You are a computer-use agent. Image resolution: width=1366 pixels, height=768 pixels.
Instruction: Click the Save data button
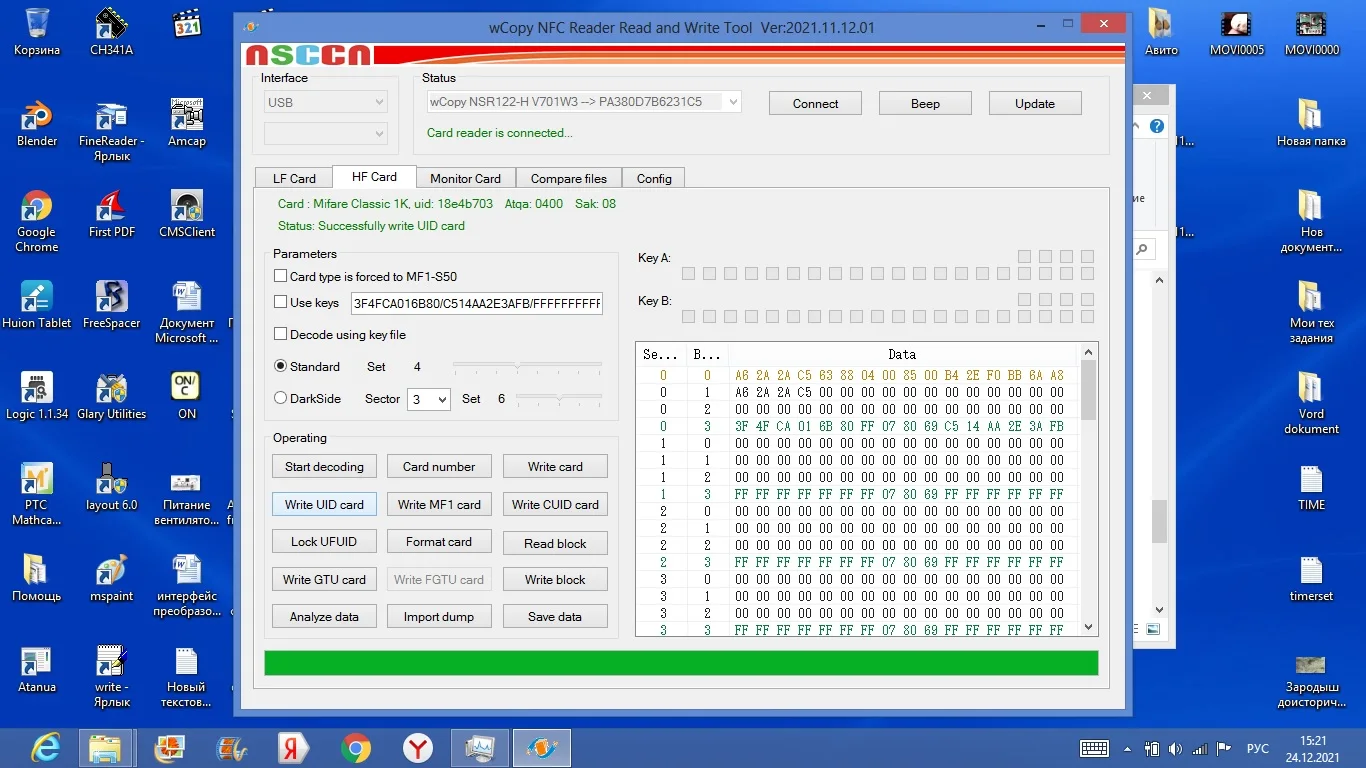[x=555, y=616]
